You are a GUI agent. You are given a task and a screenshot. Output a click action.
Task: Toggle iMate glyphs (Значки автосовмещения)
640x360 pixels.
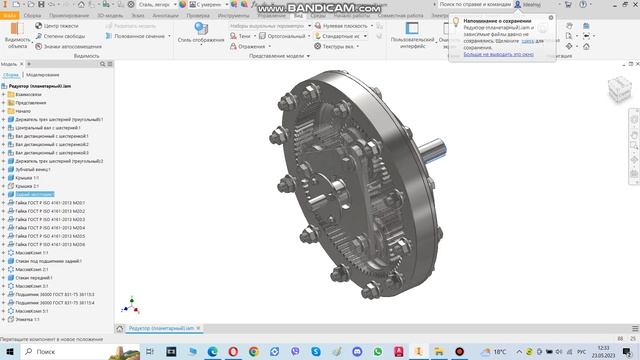point(68,47)
